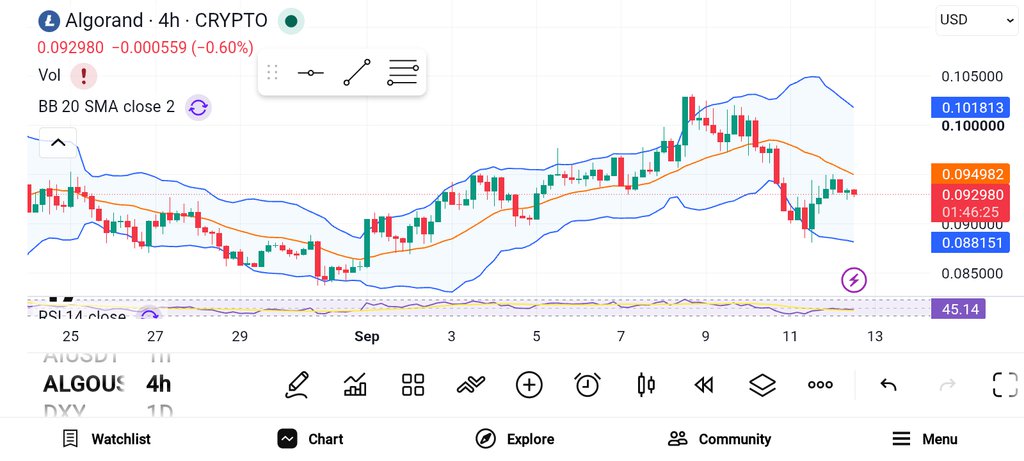Tap the add symbol plus icon
The width and height of the screenshot is (1024, 461).
tap(529, 385)
